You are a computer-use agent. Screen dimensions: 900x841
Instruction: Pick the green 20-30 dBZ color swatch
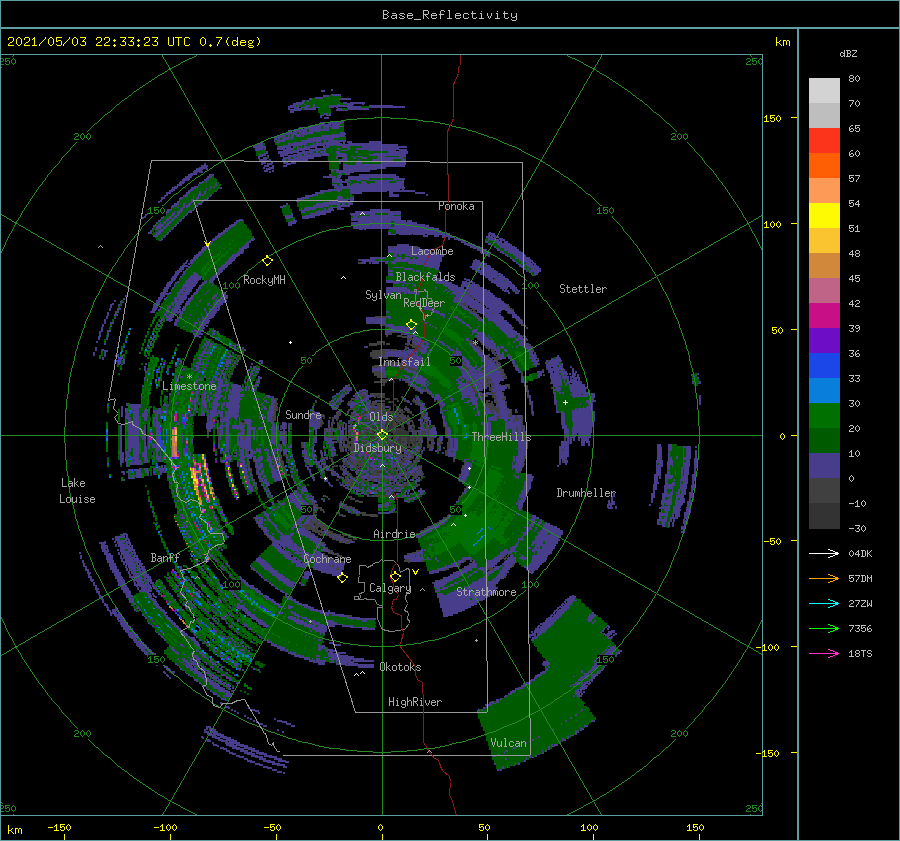[824, 416]
